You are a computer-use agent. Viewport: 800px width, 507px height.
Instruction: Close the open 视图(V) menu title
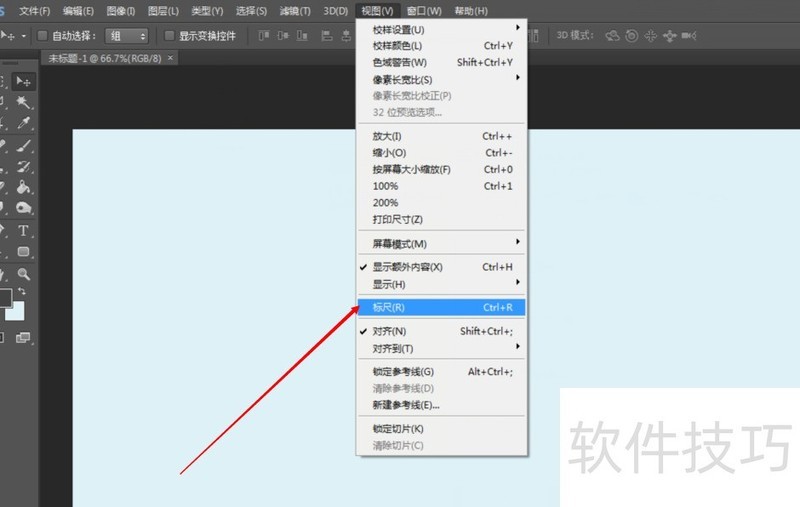378,11
